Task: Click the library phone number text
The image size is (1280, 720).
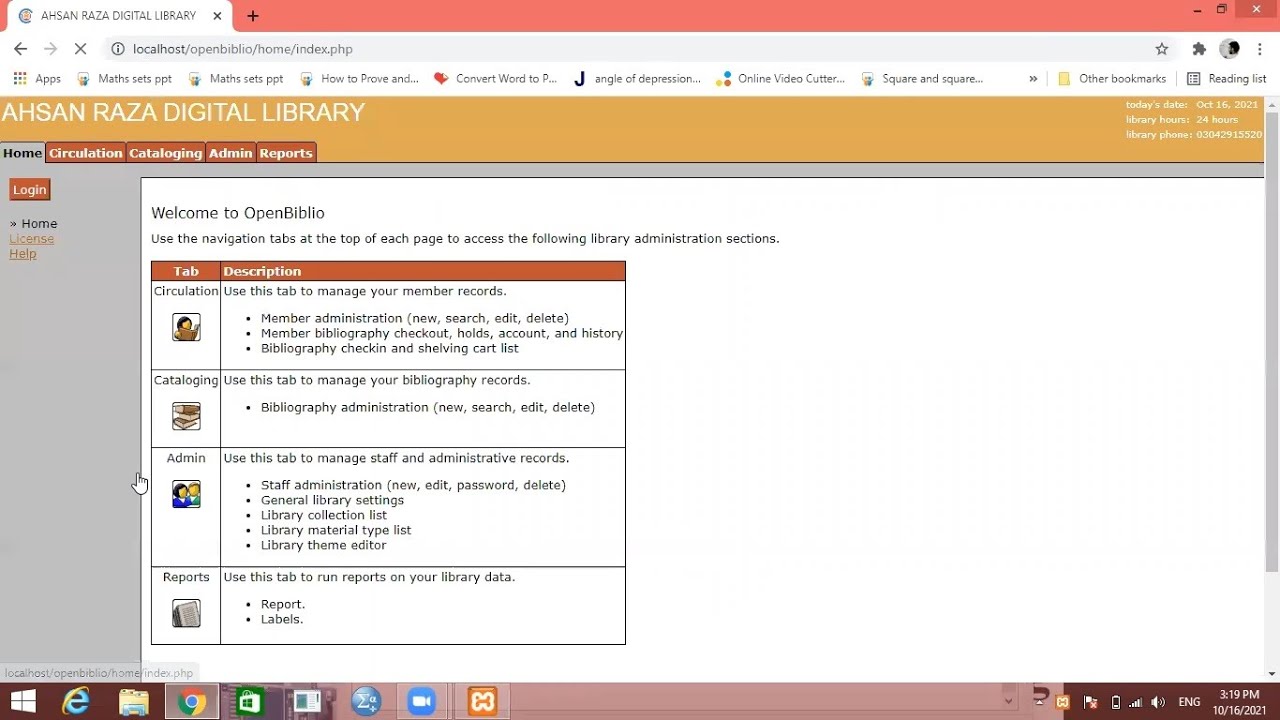Action: (1229, 135)
